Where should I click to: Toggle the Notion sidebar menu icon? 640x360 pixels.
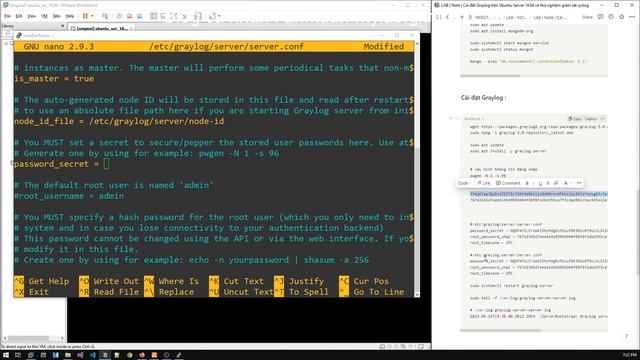click(439, 17)
